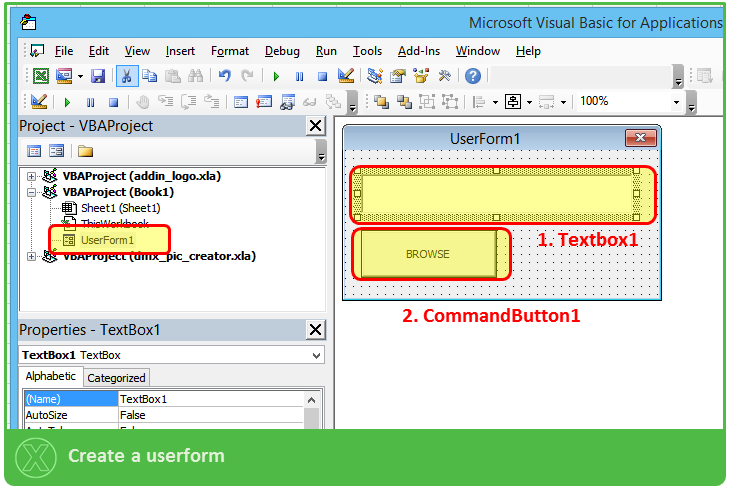The height and width of the screenshot is (490, 729).
Task: Click the Step Over icon
Action: [x=188, y=101]
